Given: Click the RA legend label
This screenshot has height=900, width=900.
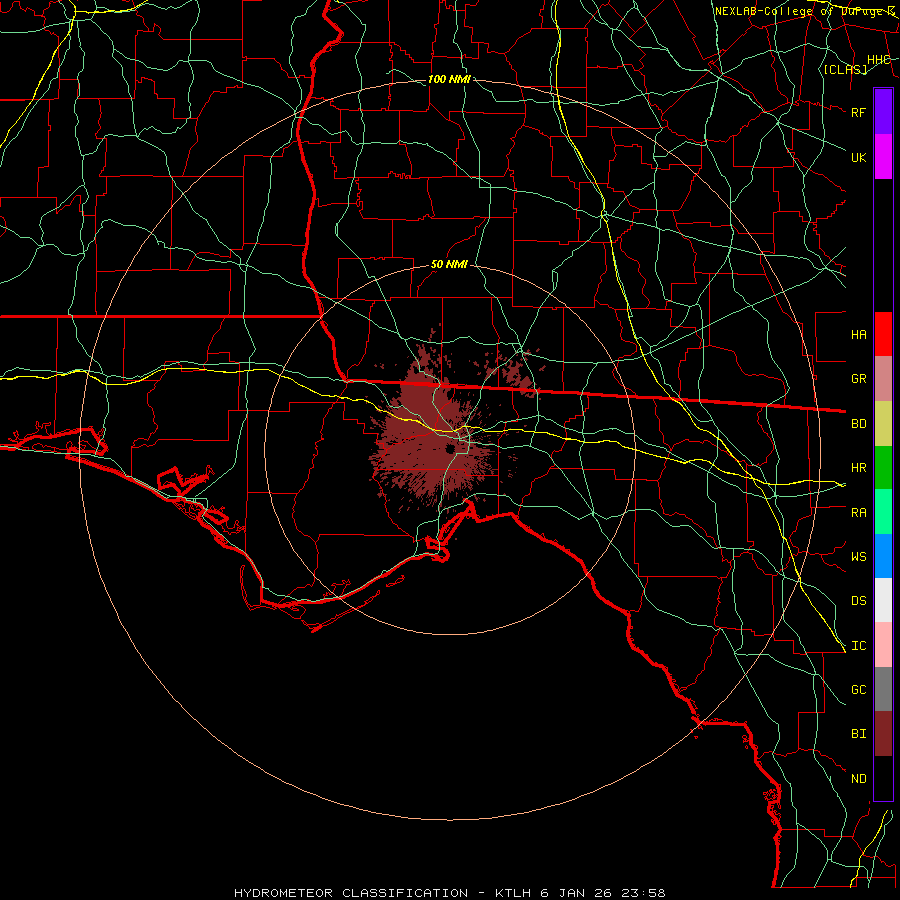Looking at the screenshot, I should tap(859, 513).
